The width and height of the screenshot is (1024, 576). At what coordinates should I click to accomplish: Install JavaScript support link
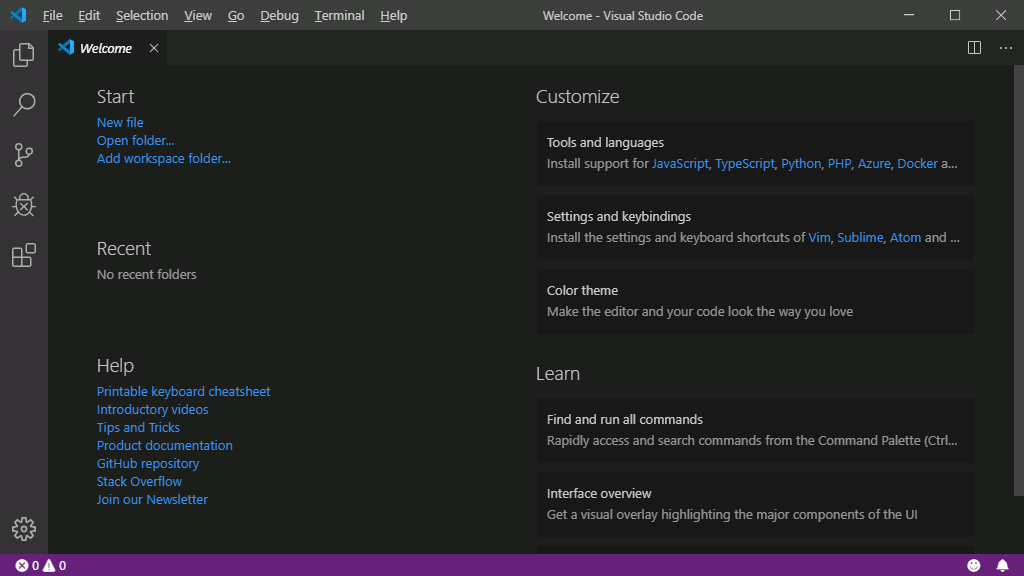point(680,164)
